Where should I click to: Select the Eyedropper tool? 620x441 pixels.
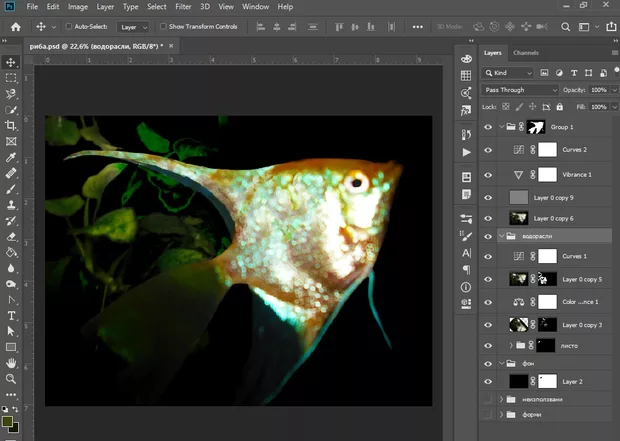coord(11,157)
